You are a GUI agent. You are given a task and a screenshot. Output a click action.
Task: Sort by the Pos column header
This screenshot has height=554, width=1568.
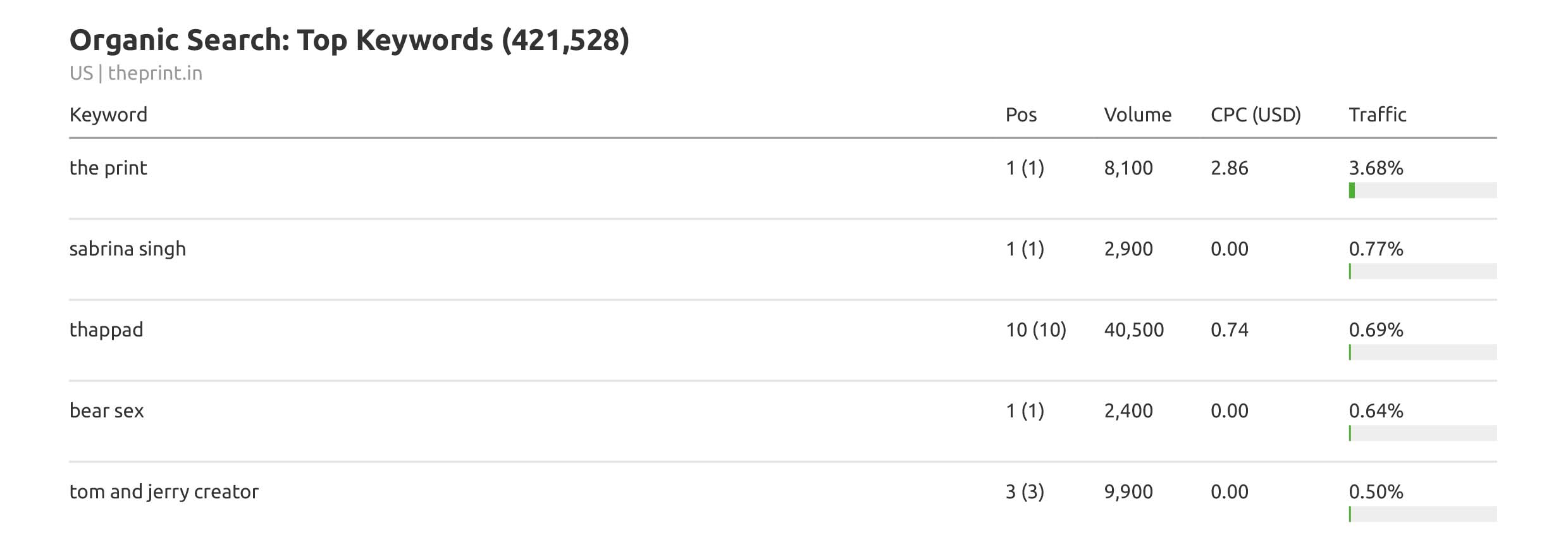pos(1021,115)
